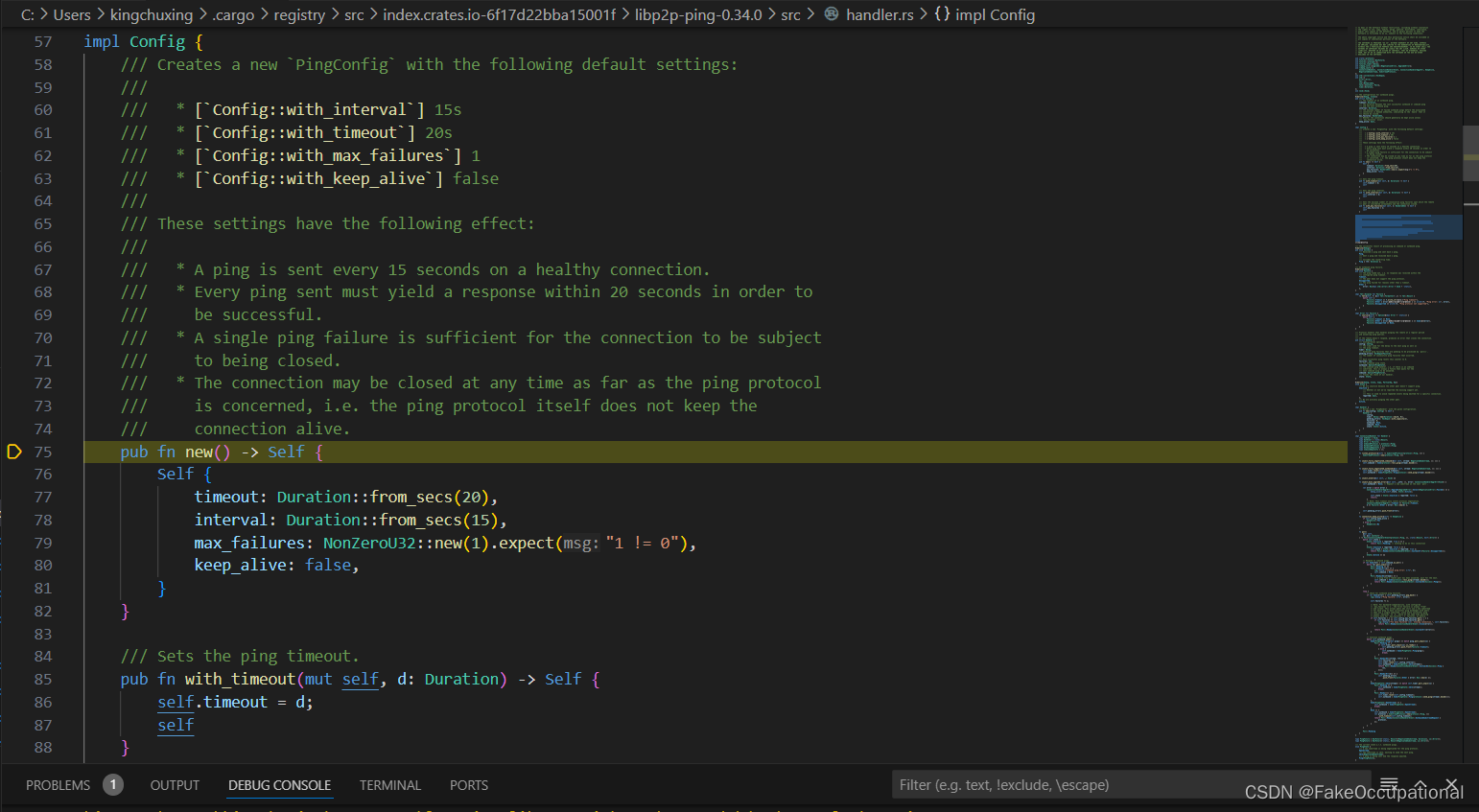Click the Problems count badge showing 1
Image resolution: width=1479 pixels, height=812 pixels.
pyautogui.click(x=113, y=785)
